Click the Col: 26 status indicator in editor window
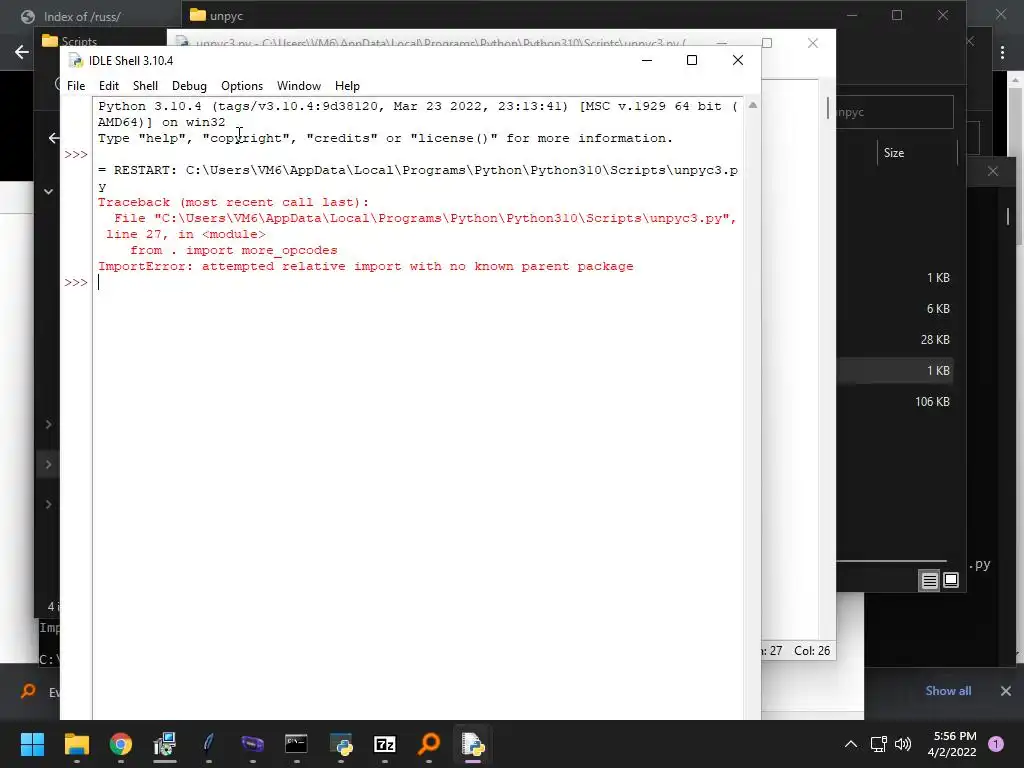Screen dimensions: 1024x768 coord(812,650)
